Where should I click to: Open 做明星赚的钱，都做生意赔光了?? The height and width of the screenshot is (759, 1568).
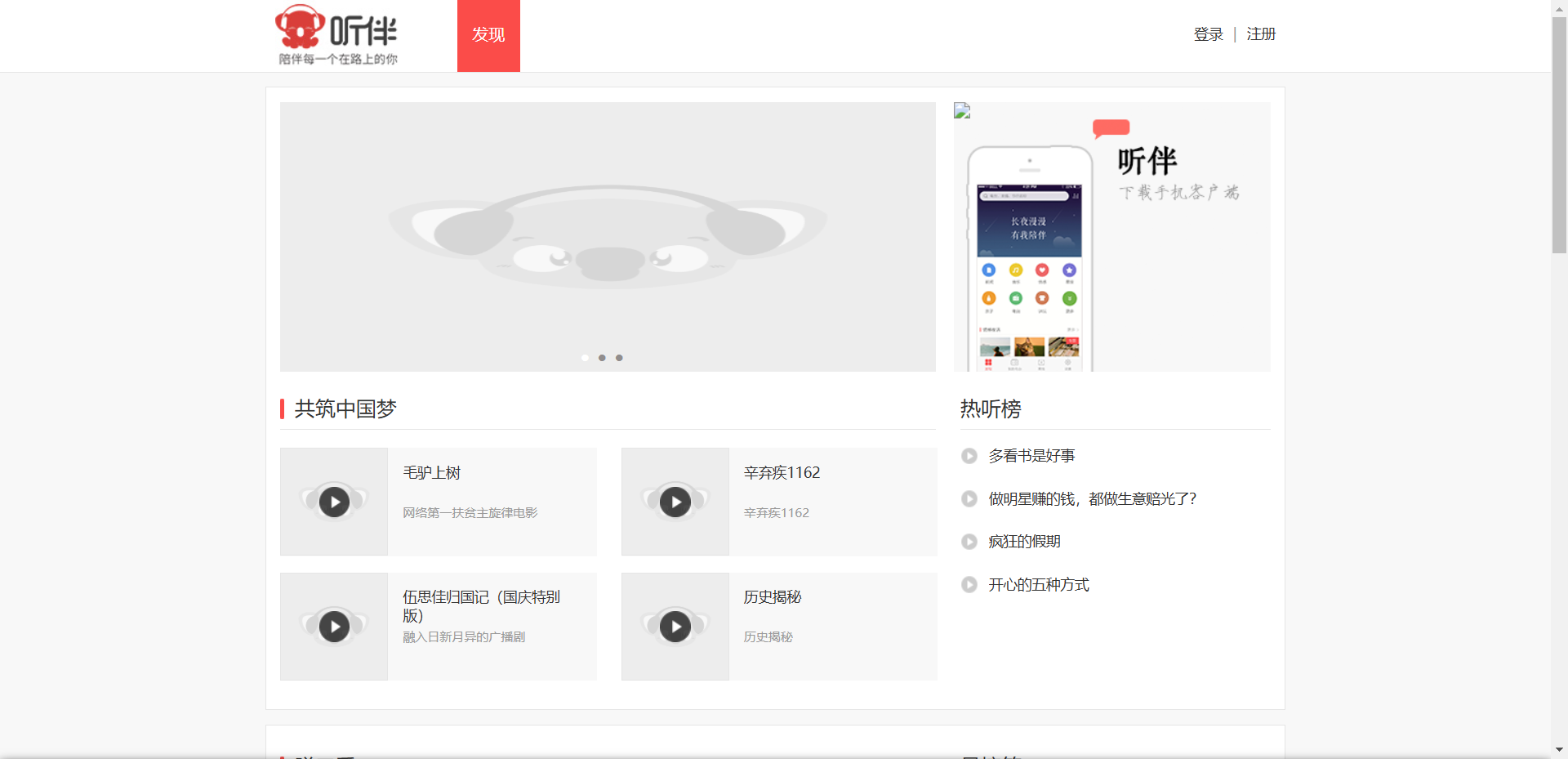point(1091,498)
